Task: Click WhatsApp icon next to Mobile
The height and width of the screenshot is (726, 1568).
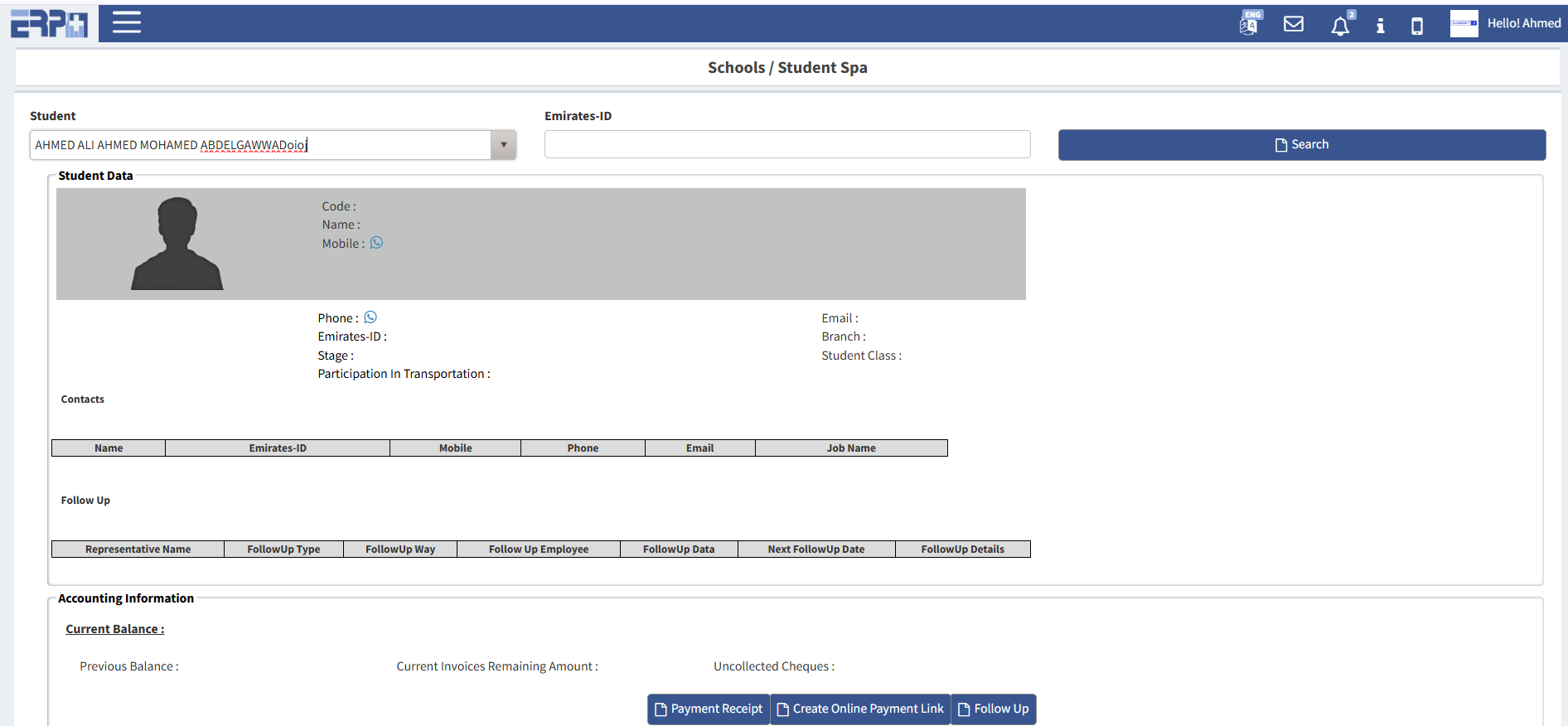Action: tap(376, 243)
